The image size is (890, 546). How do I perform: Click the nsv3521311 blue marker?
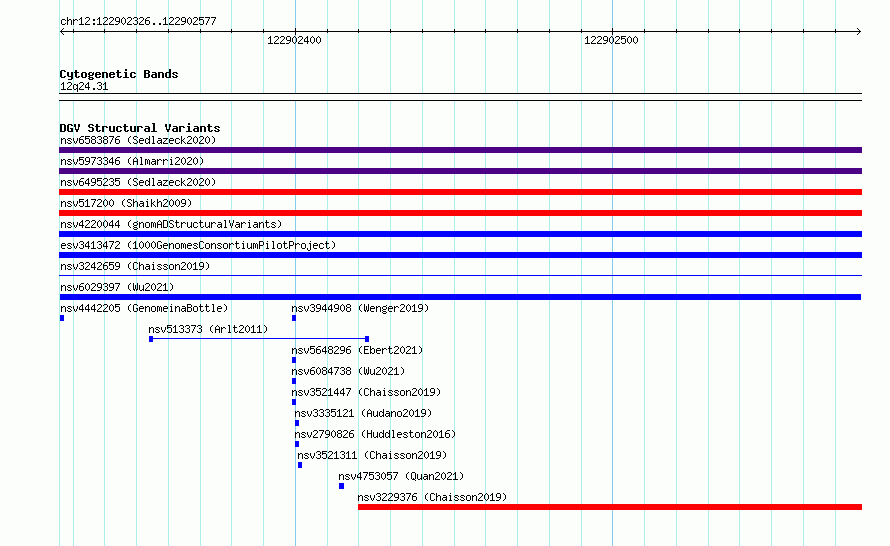[300, 465]
